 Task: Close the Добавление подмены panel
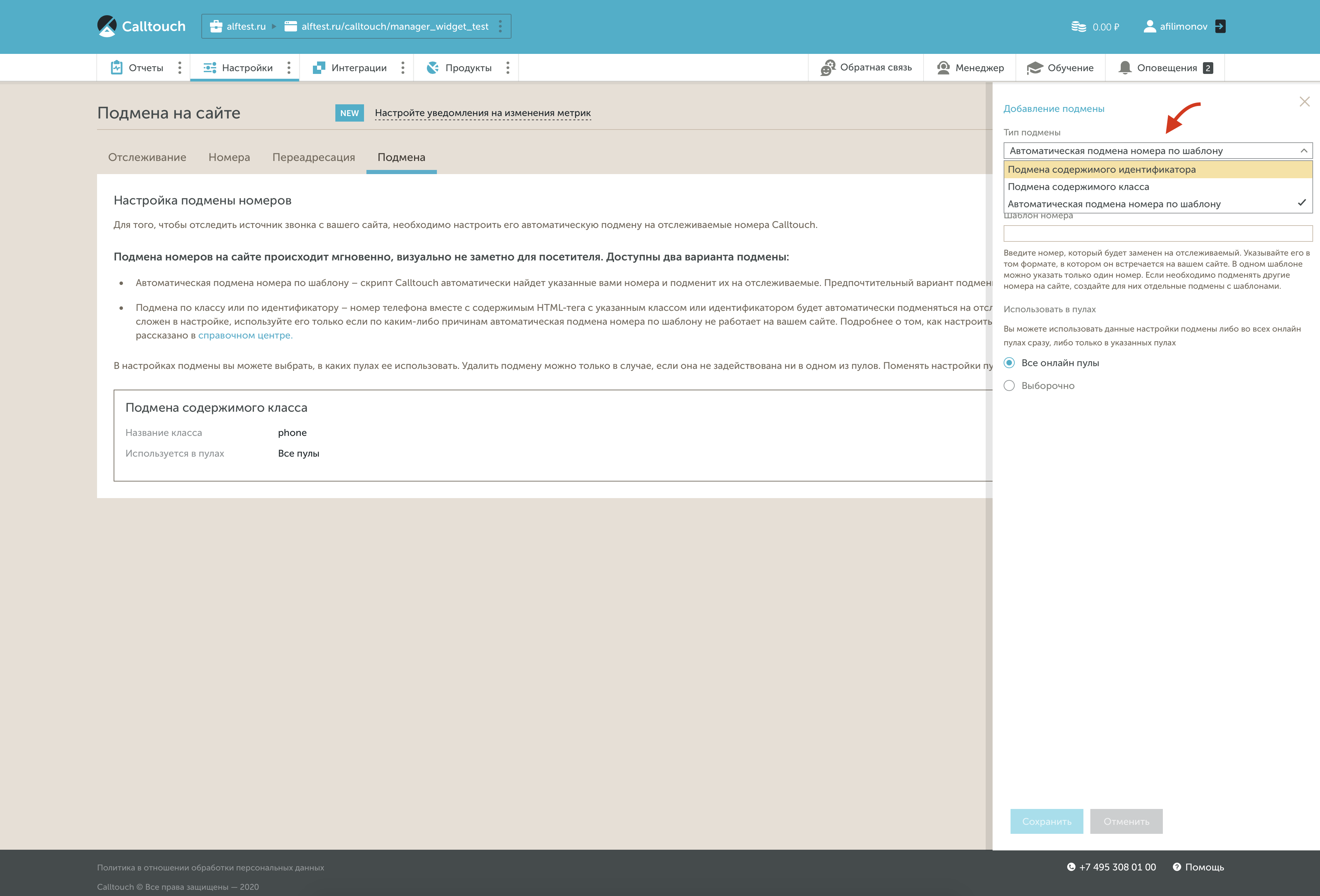tap(1304, 102)
